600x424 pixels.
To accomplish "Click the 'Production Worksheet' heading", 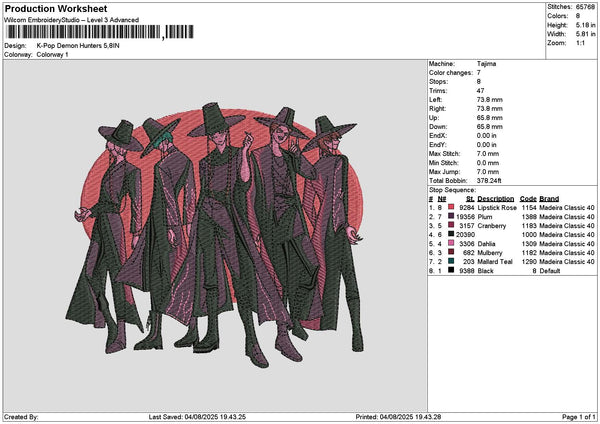I will (x=56, y=9).
